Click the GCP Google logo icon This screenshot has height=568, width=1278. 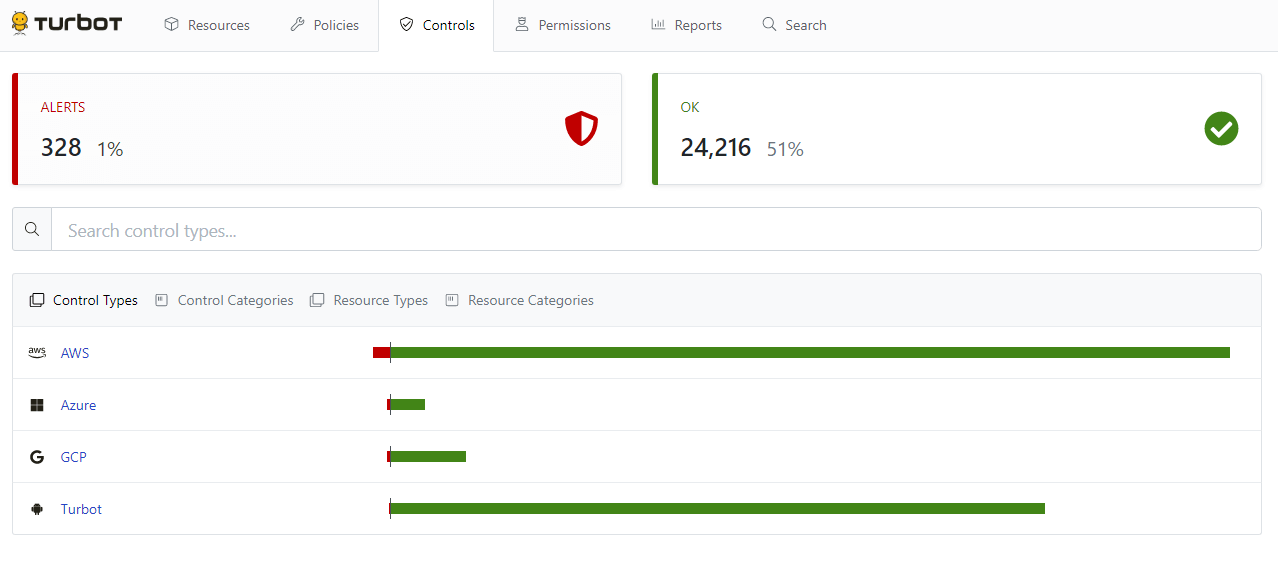click(37, 457)
